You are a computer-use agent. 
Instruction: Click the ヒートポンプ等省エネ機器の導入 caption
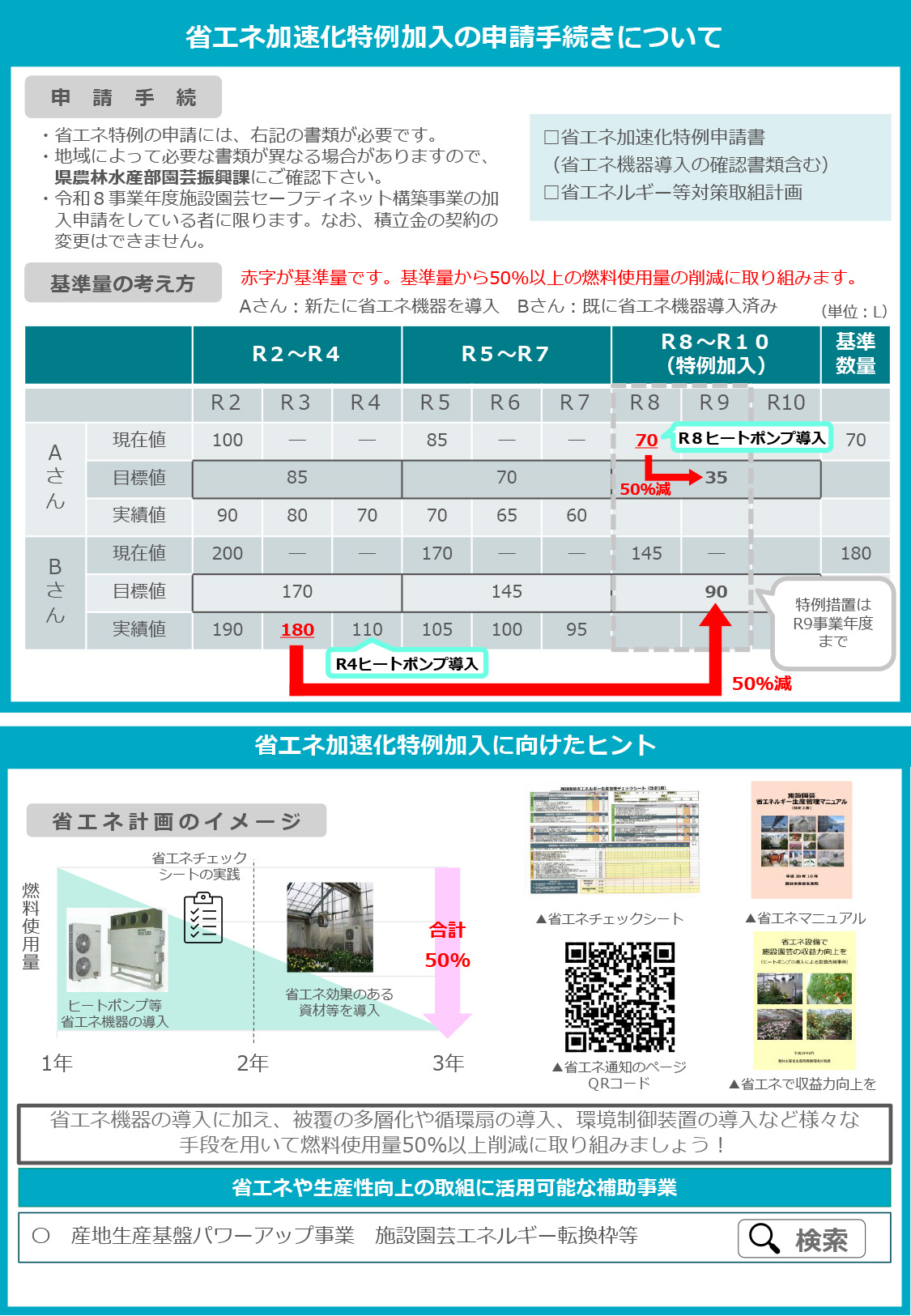115,1013
